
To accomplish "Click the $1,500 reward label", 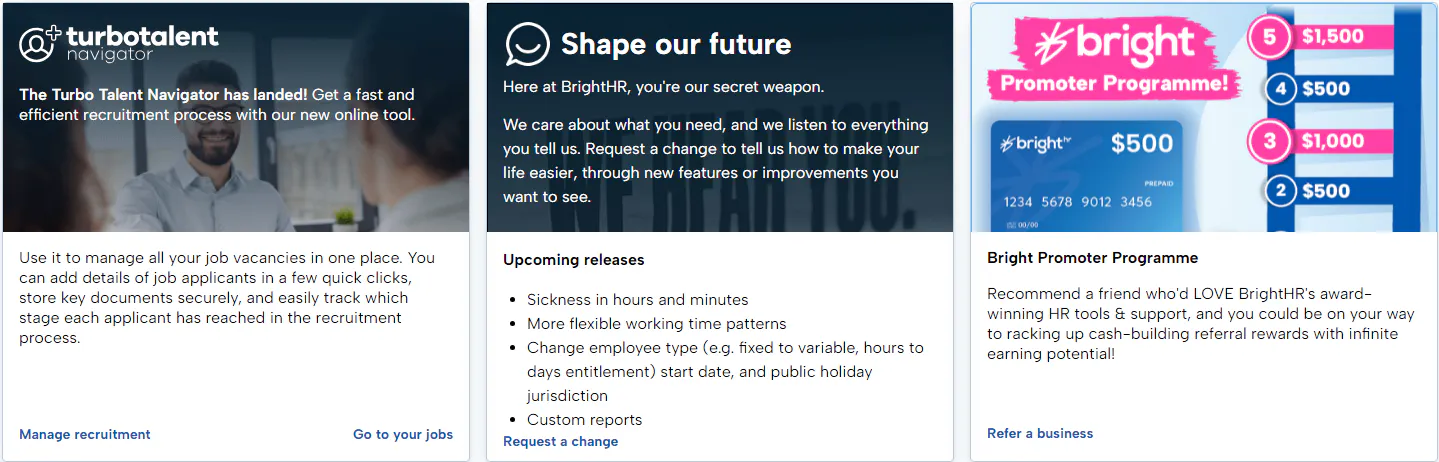I will pyautogui.click(x=1332, y=36).
